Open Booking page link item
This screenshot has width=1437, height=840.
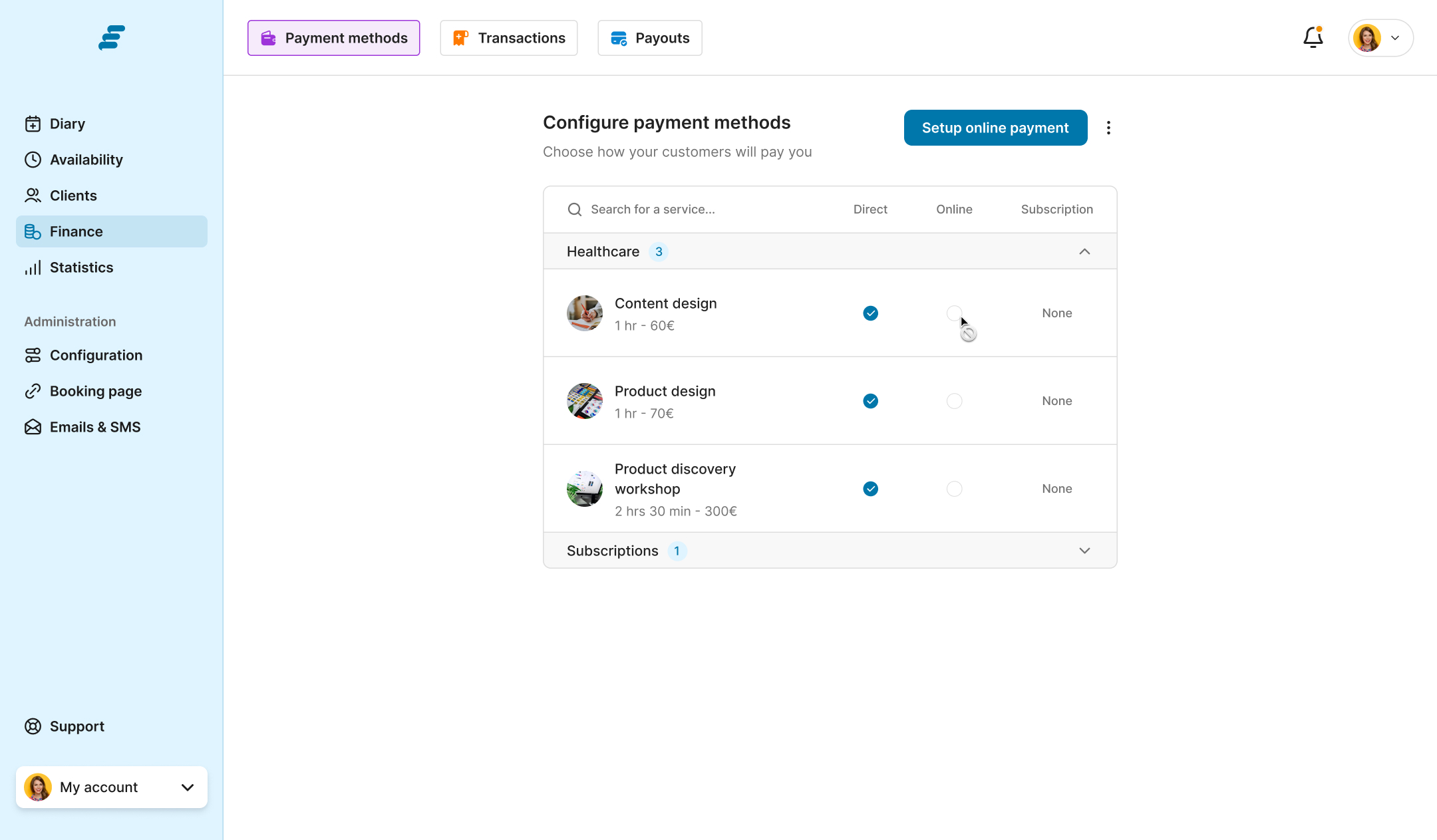coord(95,391)
